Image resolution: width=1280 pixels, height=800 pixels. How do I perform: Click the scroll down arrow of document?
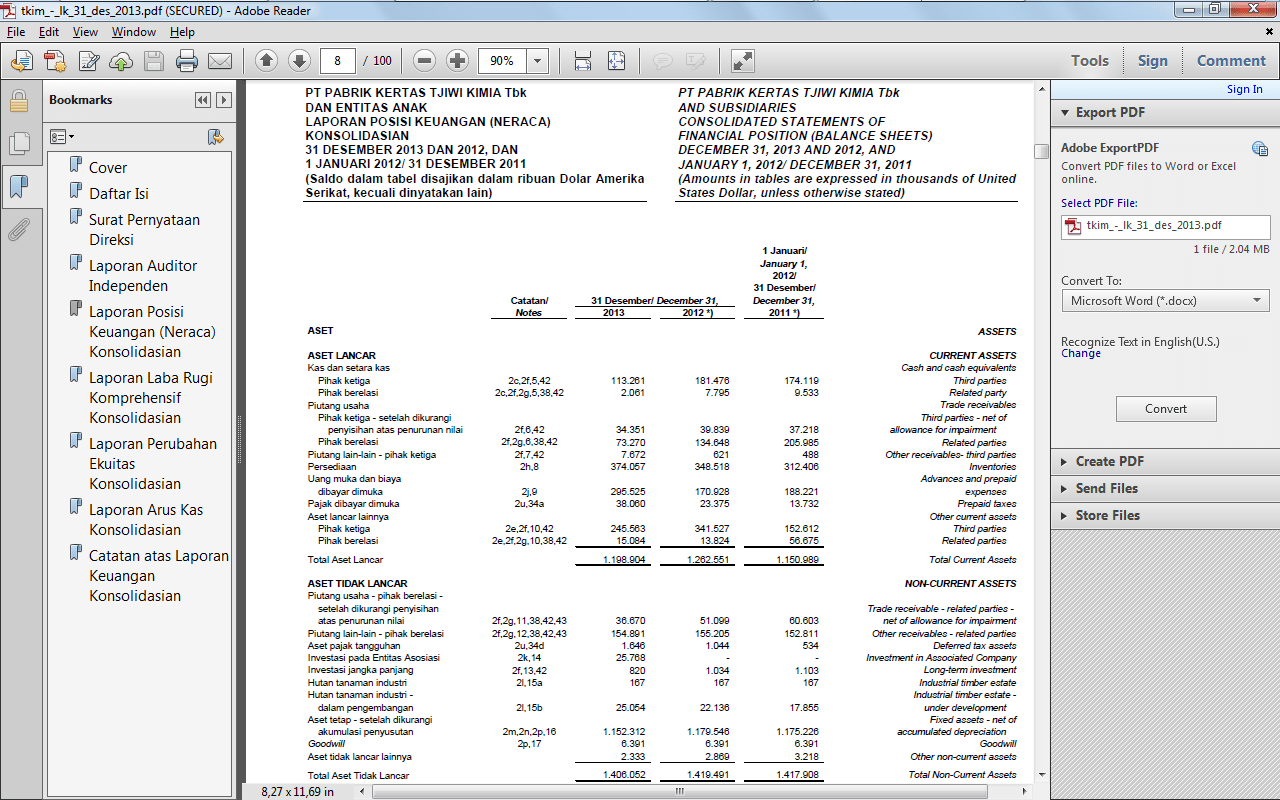[x=1041, y=774]
